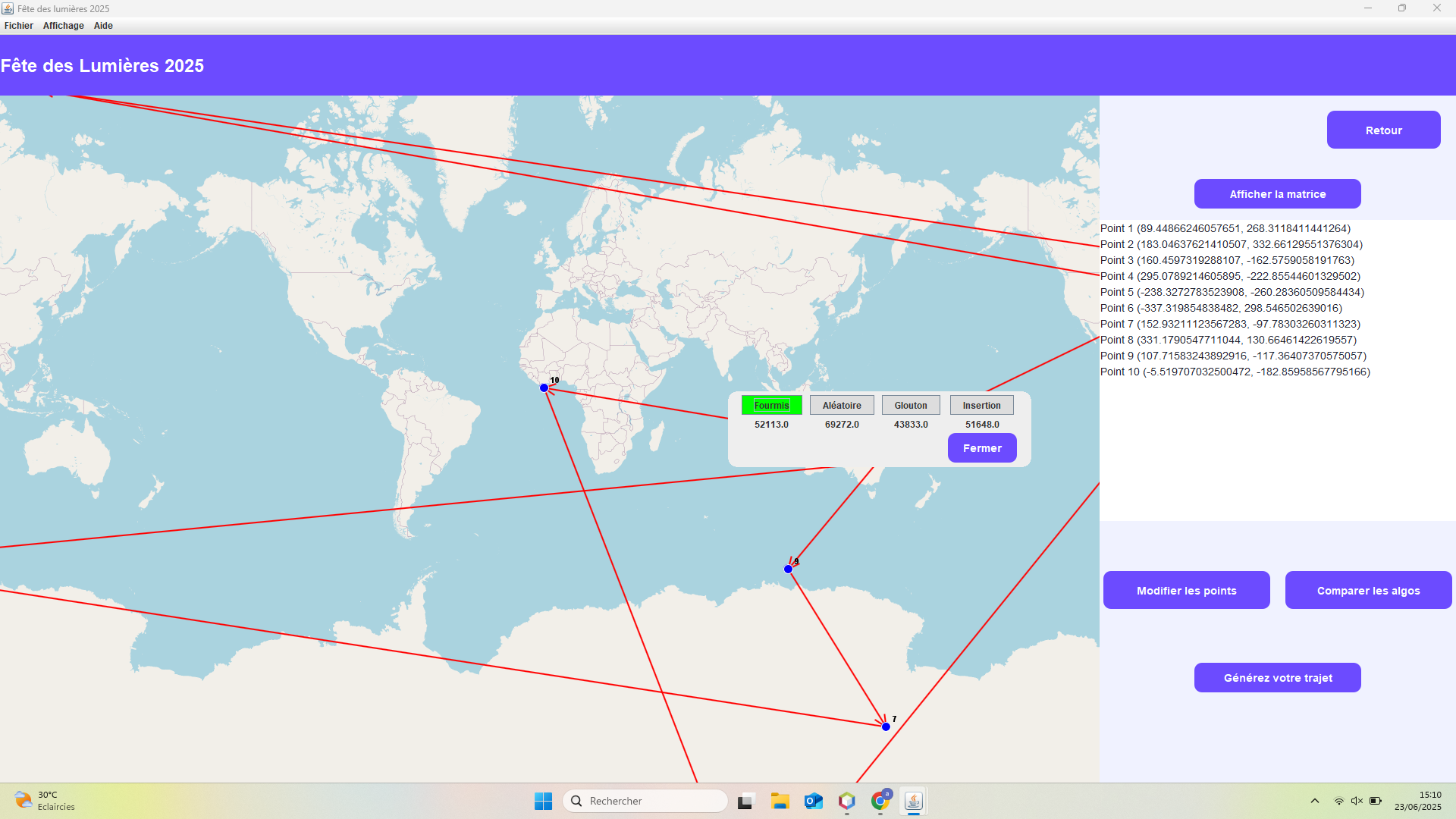Click Modifier les points button
Viewport: 1456px width, 819px height.
point(1186,590)
